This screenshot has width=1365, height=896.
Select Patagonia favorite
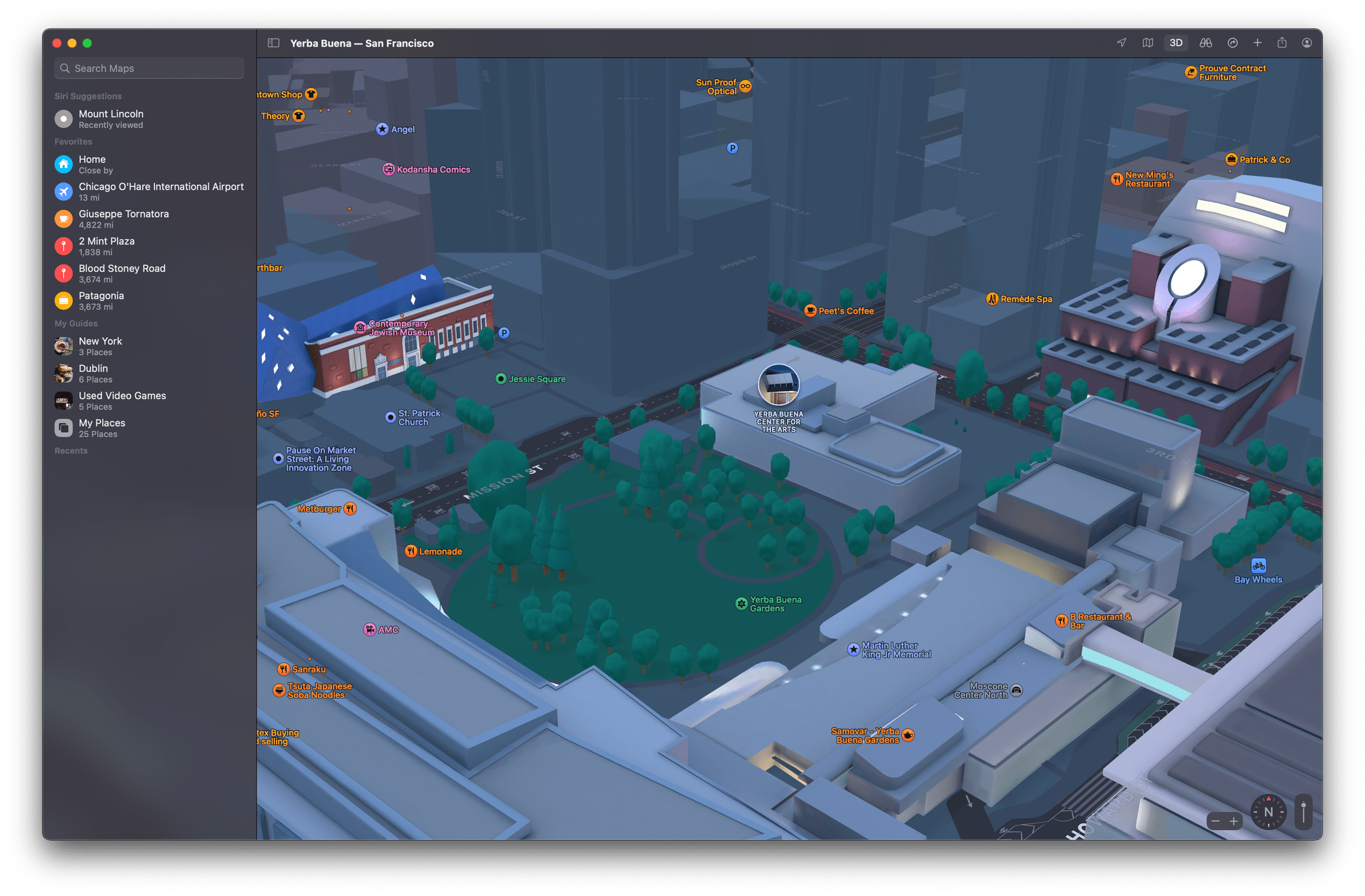point(149,301)
